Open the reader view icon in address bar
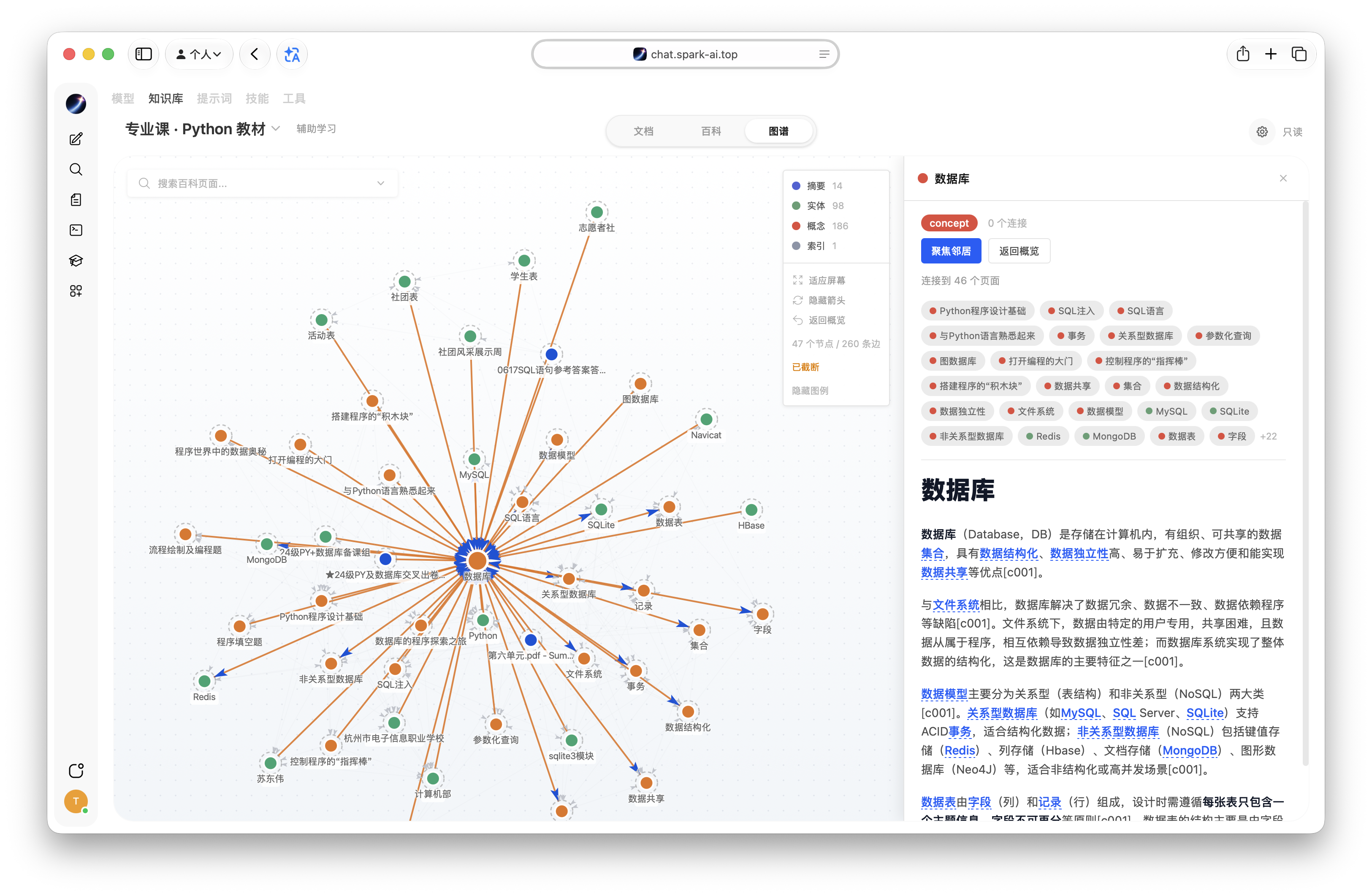This screenshot has width=1372, height=896. pyautogui.click(x=824, y=54)
